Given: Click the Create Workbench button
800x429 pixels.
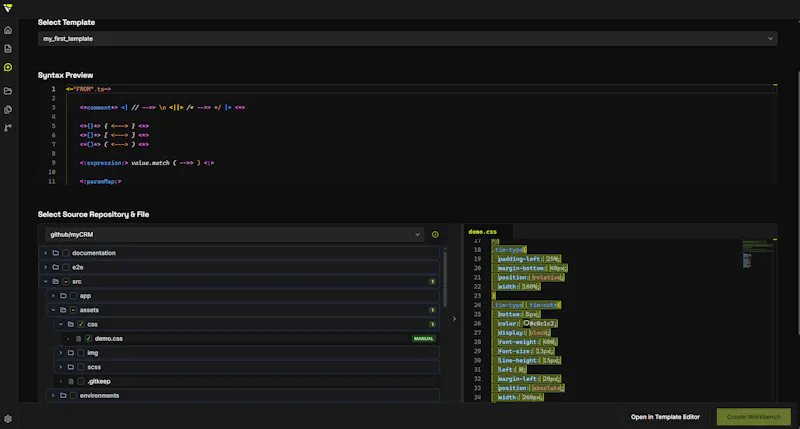Looking at the screenshot, I should (754, 417).
